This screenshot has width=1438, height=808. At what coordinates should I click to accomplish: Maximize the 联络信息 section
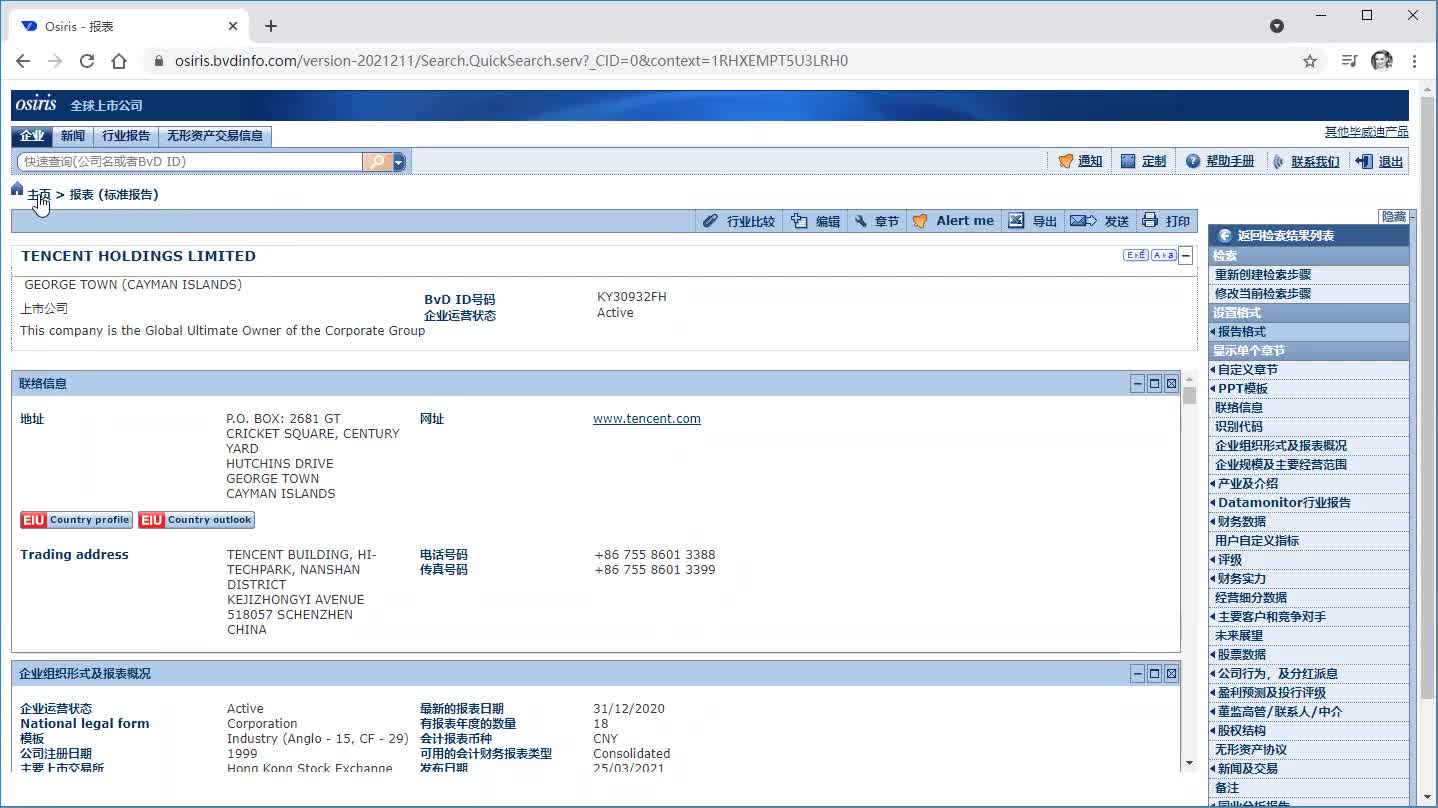1154,384
